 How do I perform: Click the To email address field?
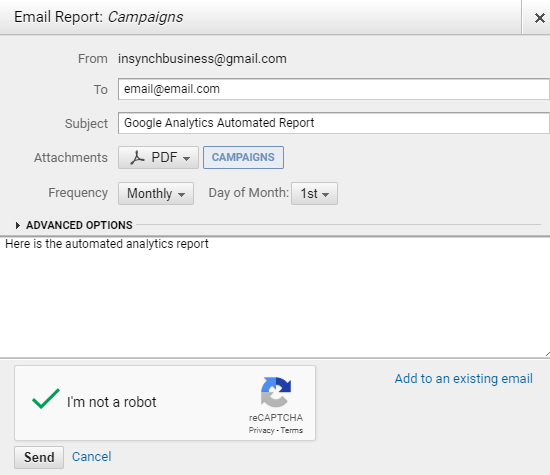point(334,89)
